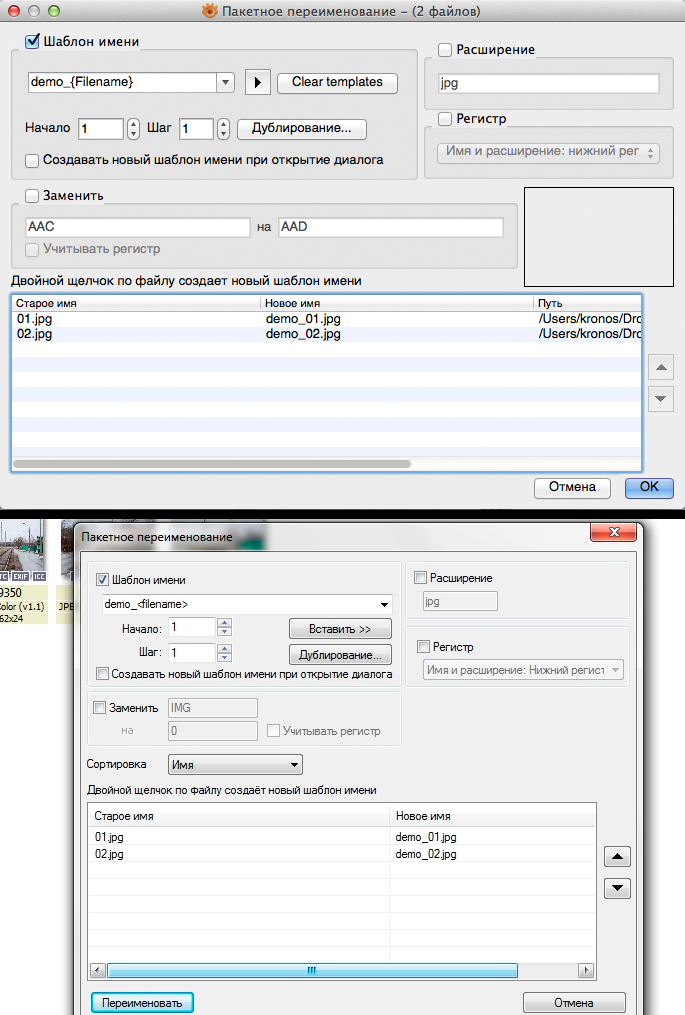This screenshot has width=685, height=1015.
Task: Toggle Расширение checkbox in Mac dialog
Action: [445, 50]
